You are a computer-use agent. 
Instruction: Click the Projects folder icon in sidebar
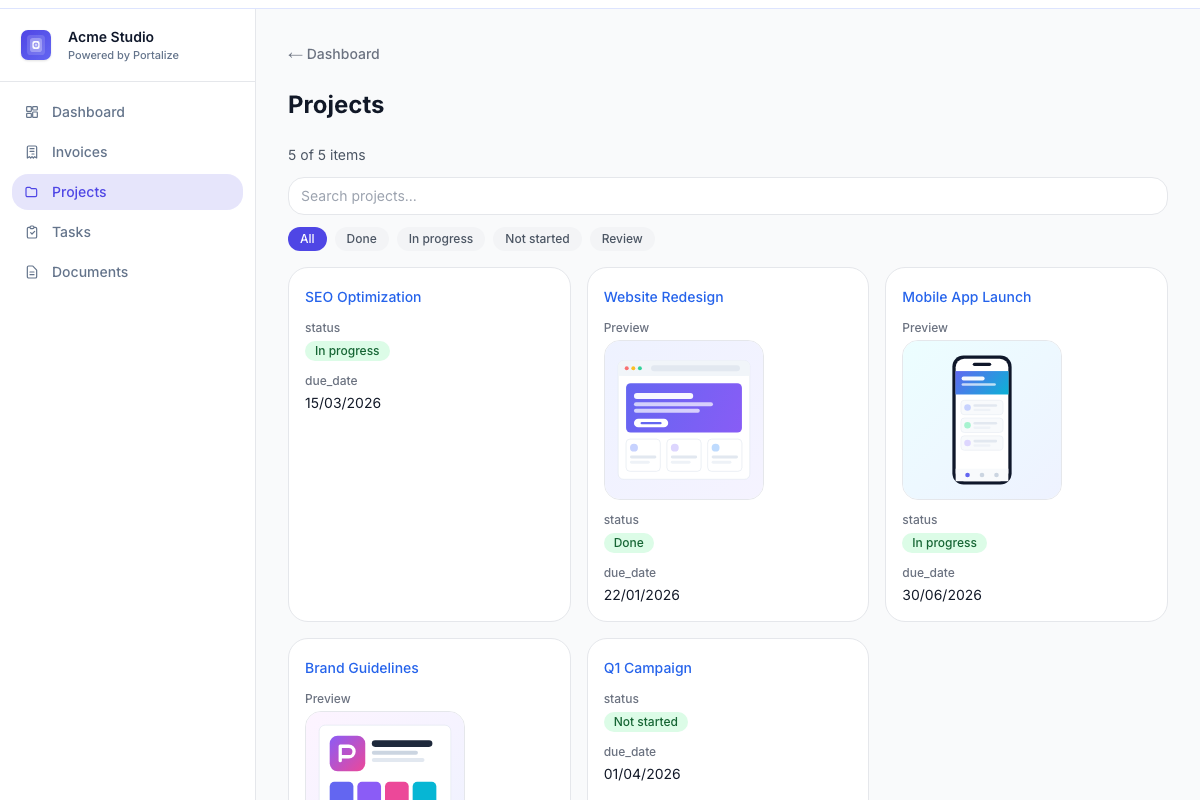tap(32, 192)
